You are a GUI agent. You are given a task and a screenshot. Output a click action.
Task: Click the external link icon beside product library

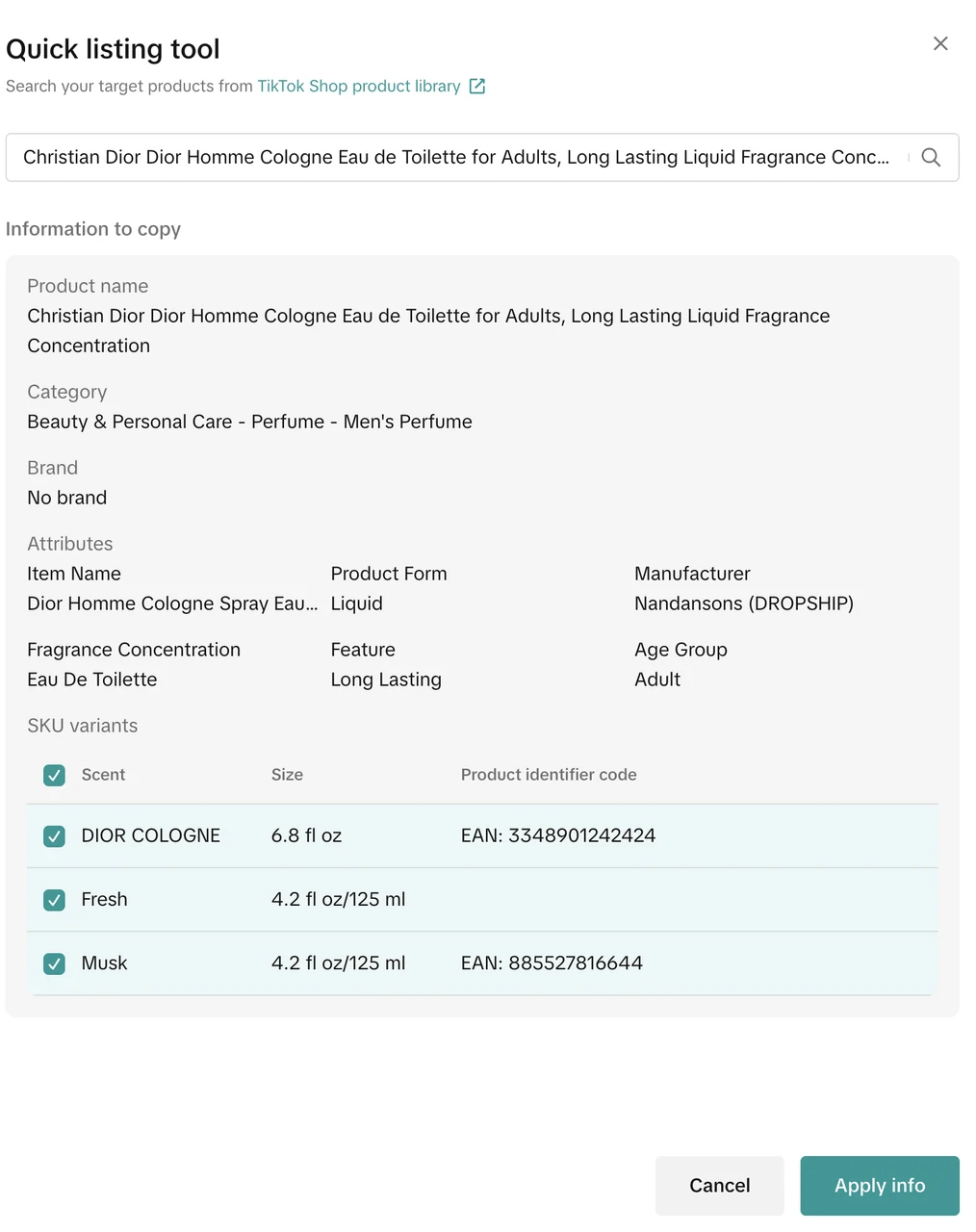coord(477,87)
